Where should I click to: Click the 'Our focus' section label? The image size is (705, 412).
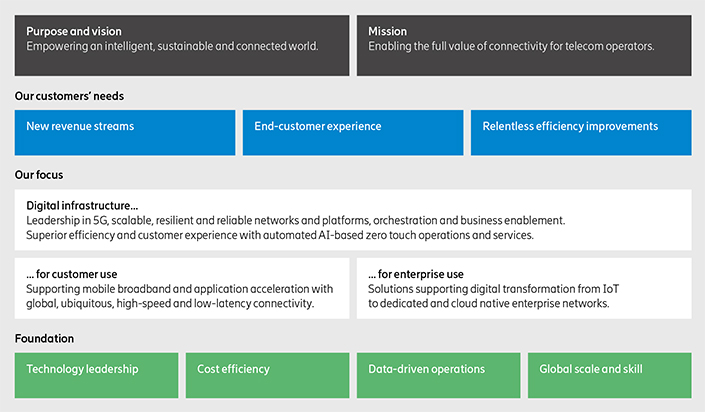(39, 175)
